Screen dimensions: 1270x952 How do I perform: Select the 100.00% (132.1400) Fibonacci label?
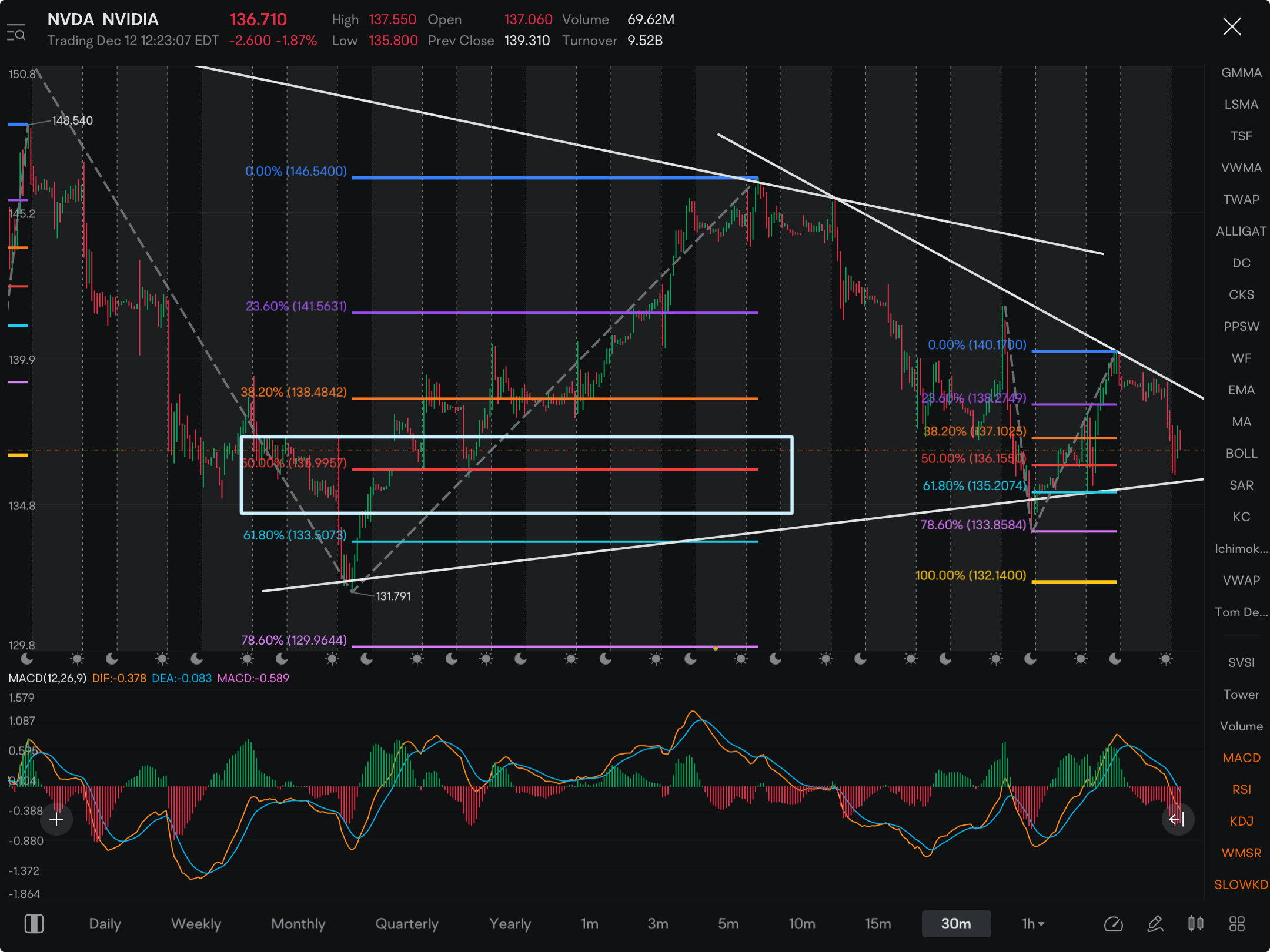(971, 575)
